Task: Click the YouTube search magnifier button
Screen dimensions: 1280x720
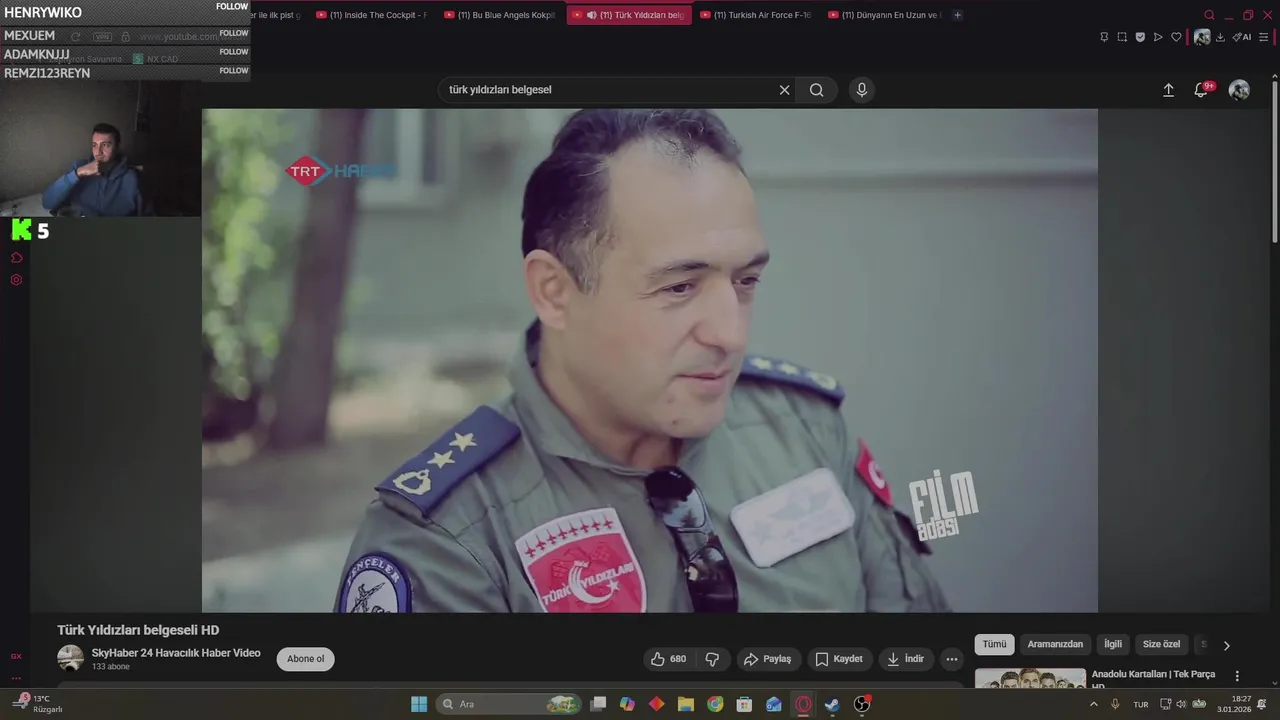Action: click(817, 90)
